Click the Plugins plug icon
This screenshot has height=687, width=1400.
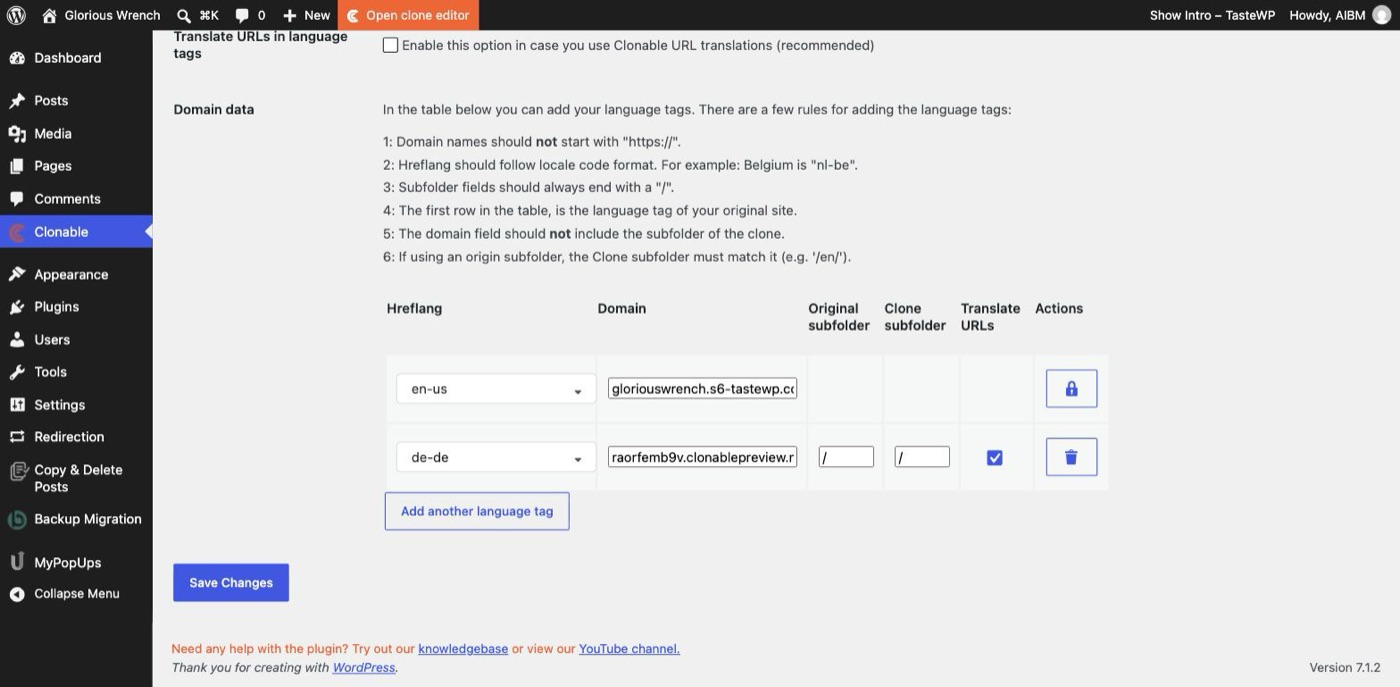(17, 307)
